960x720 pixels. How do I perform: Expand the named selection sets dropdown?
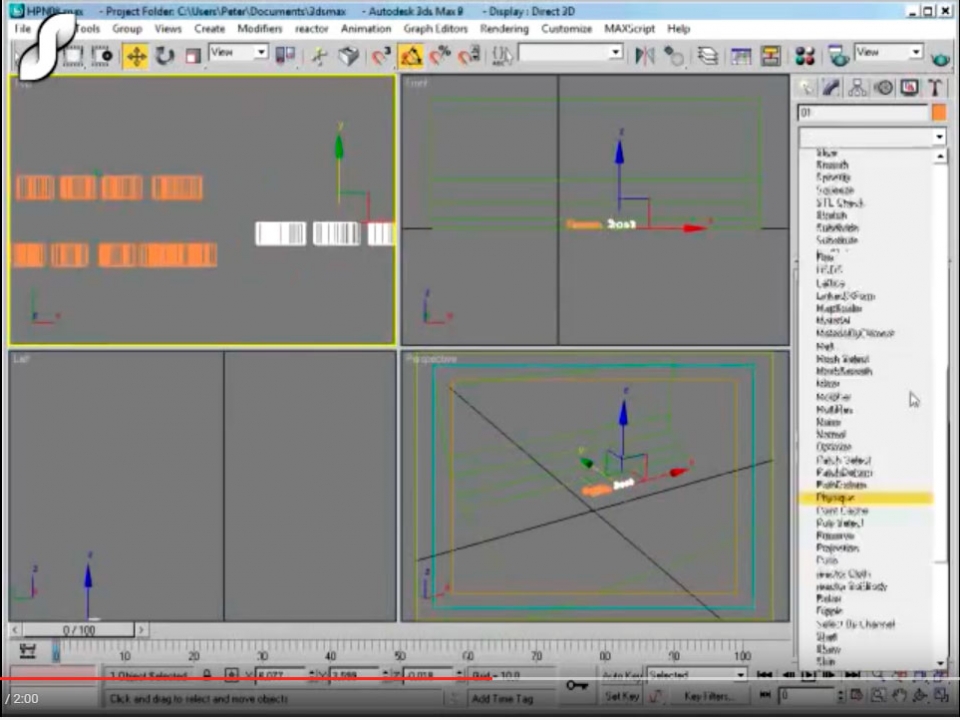point(614,53)
